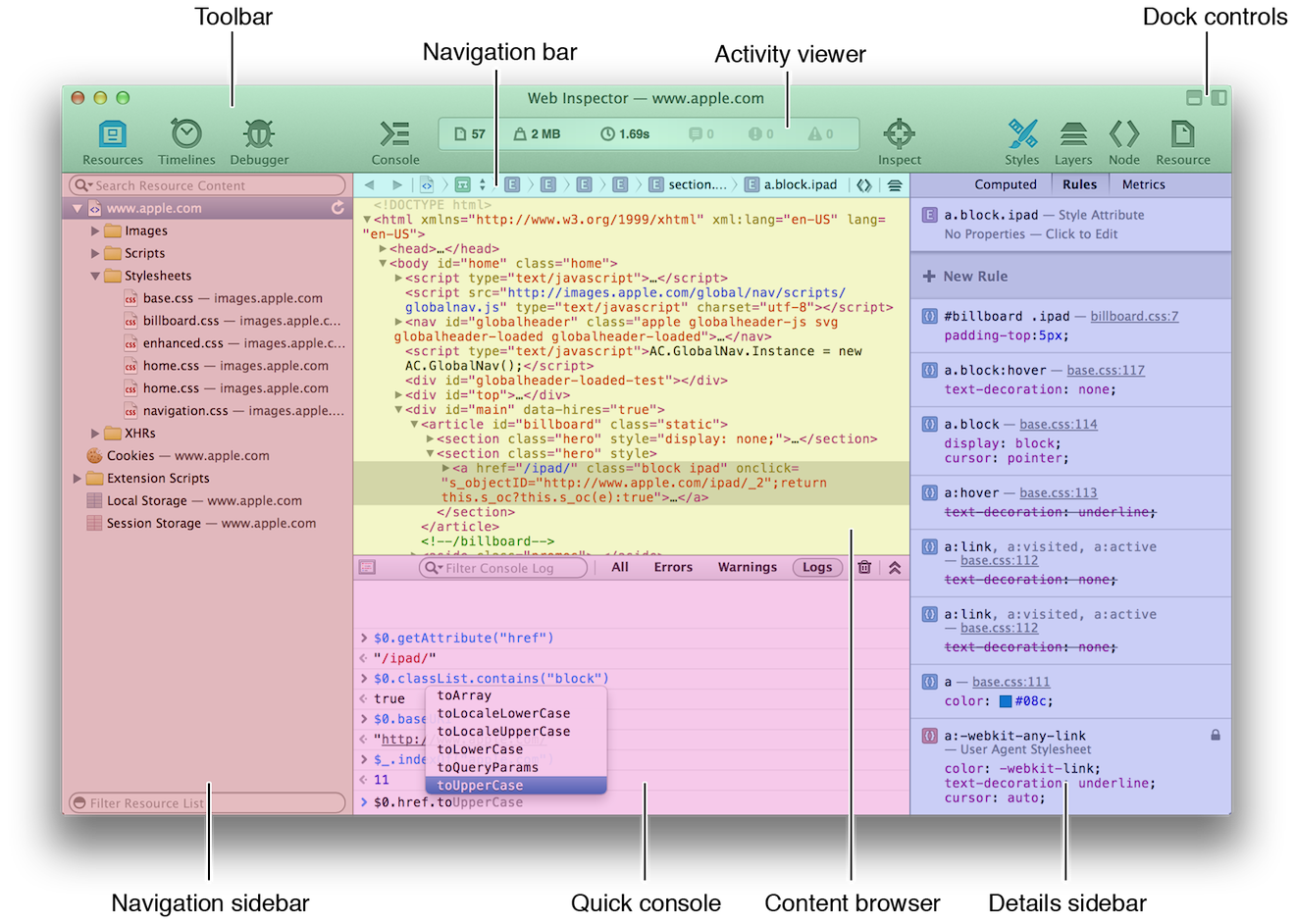Switch to the Metrics tab
The image size is (1295, 924).
click(1144, 184)
